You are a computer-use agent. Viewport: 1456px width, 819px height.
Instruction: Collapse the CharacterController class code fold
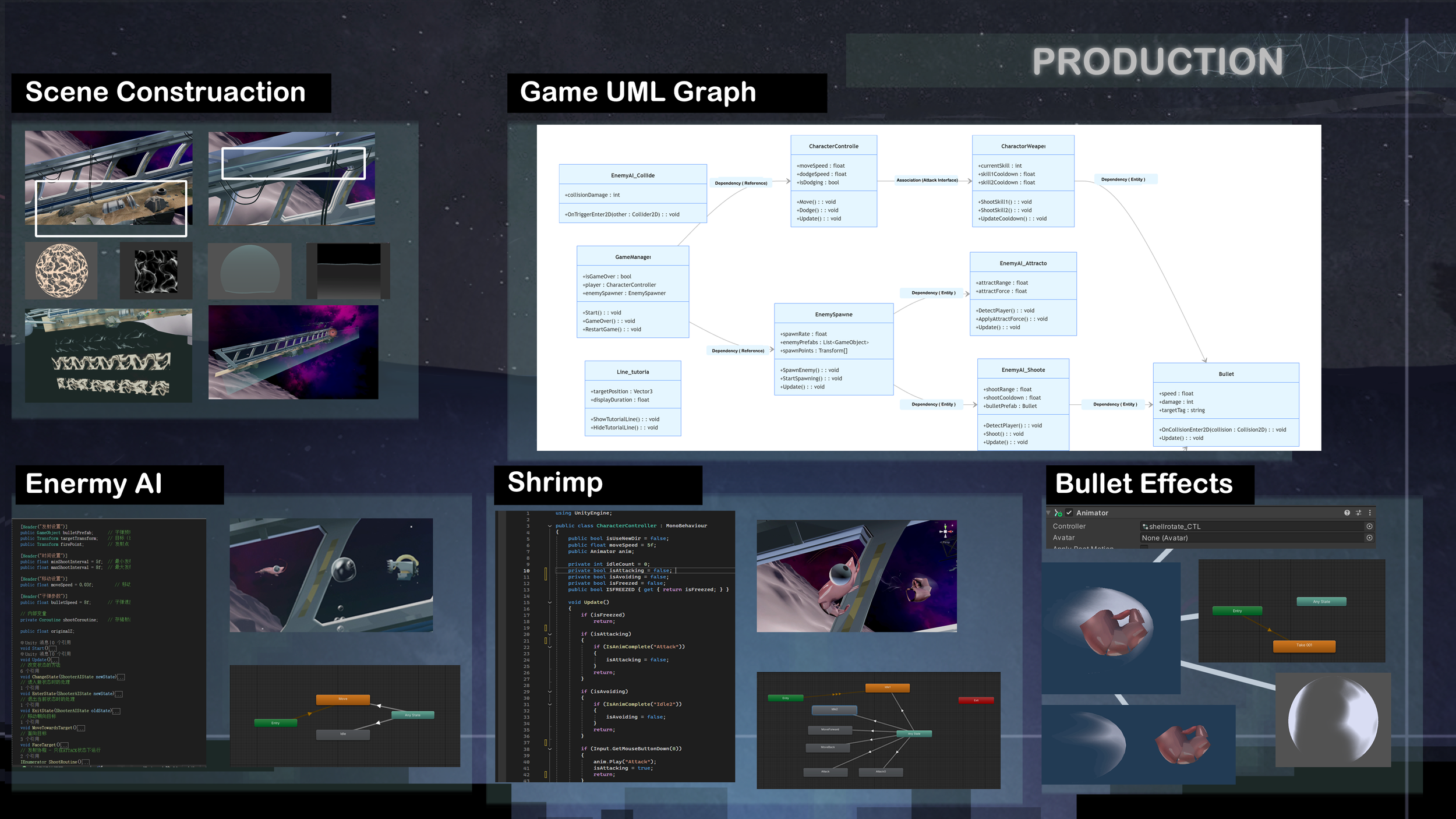click(x=549, y=526)
